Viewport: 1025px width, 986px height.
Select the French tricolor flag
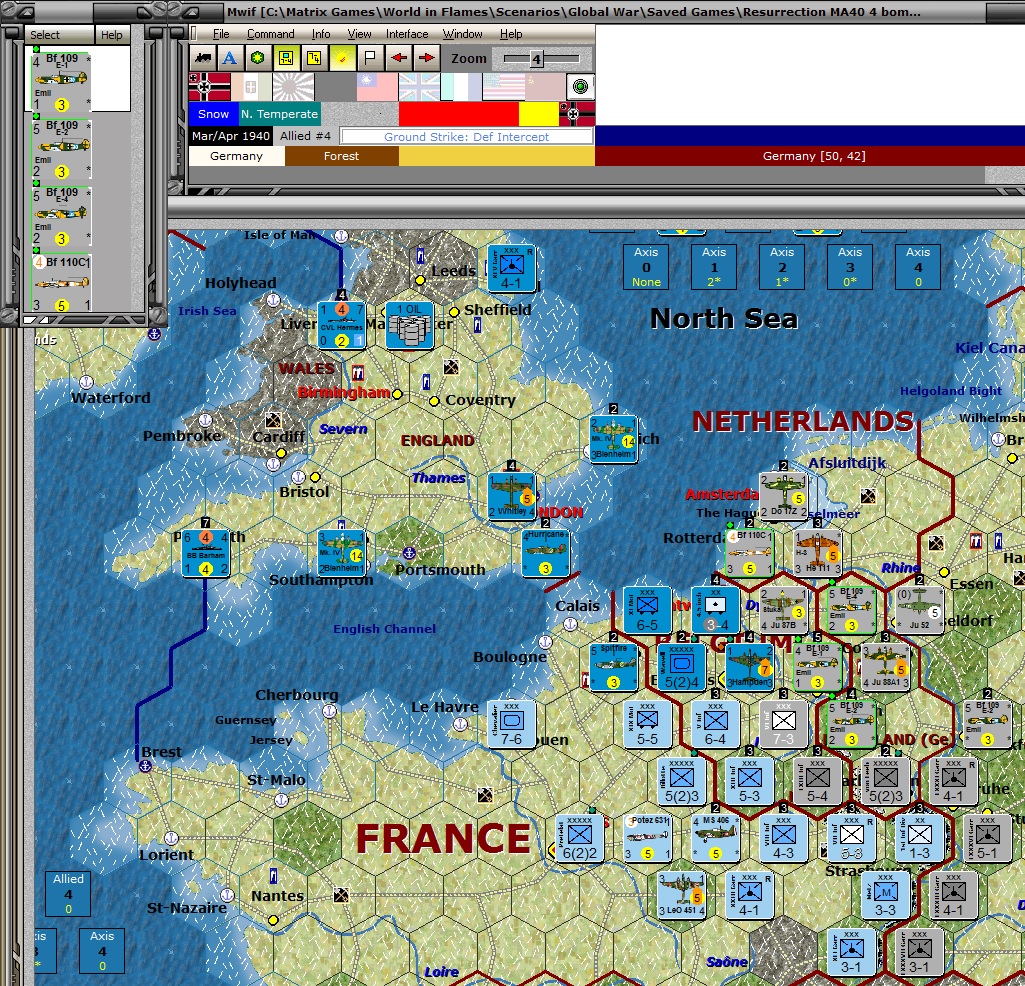coord(461,86)
